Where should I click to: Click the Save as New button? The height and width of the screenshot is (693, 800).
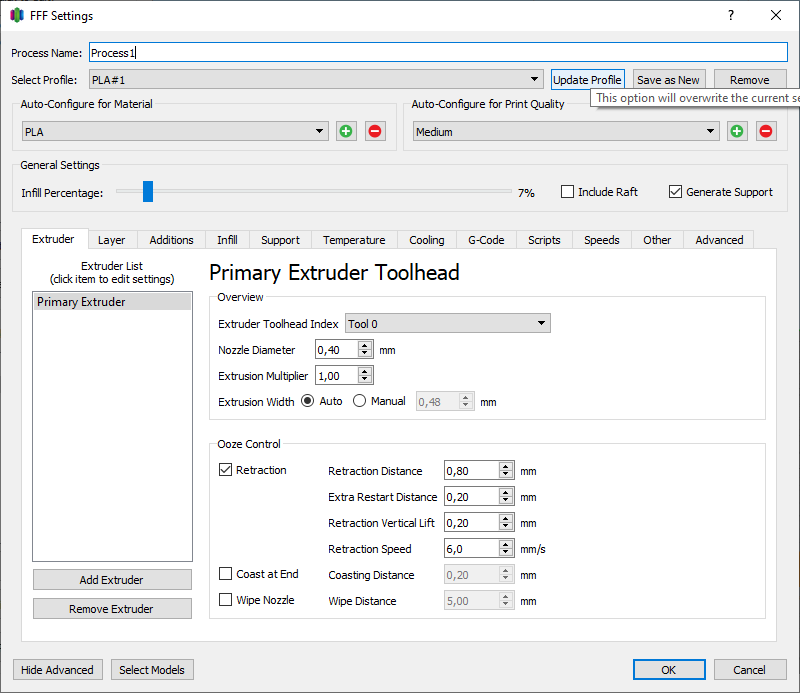(x=669, y=80)
